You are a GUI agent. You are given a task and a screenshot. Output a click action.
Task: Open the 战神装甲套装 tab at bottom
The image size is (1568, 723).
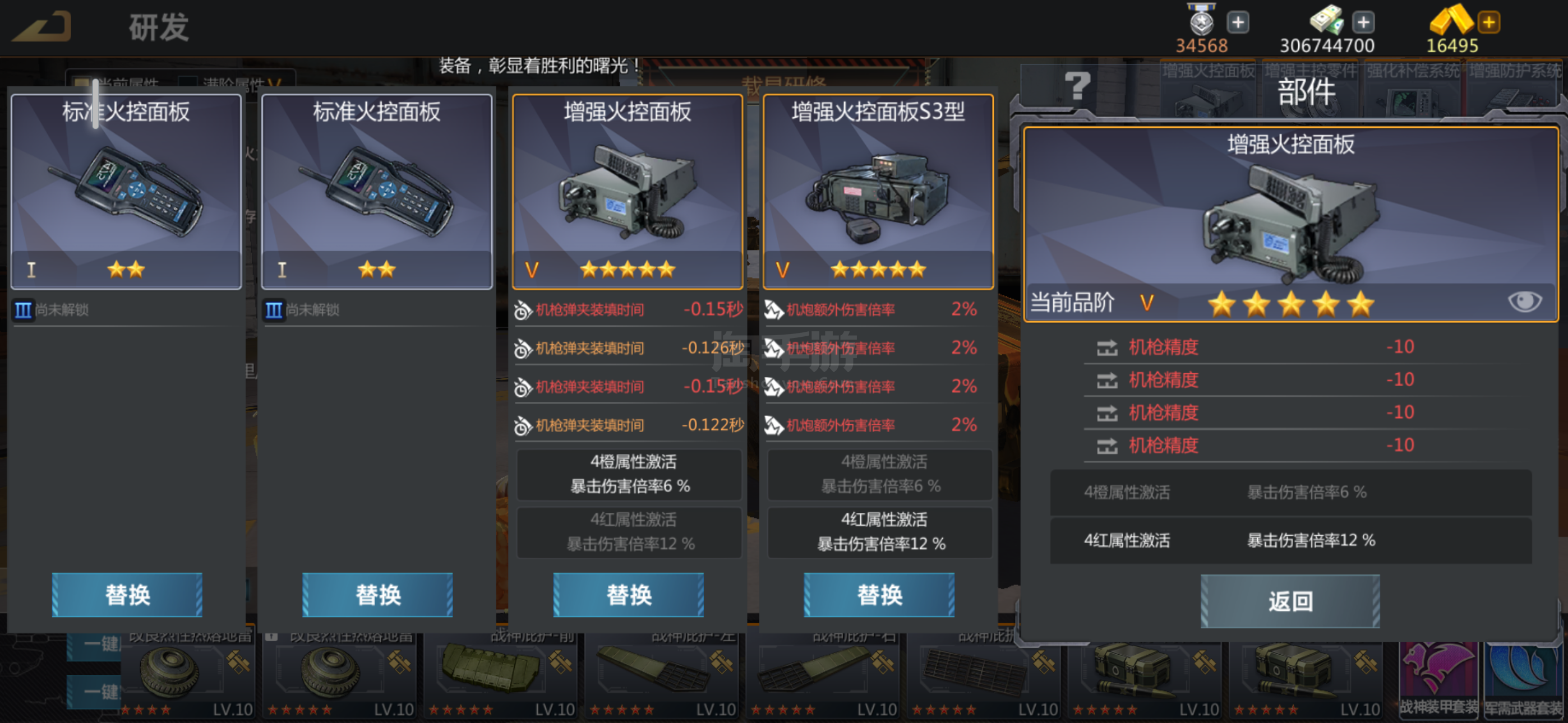(x=1438, y=680)
